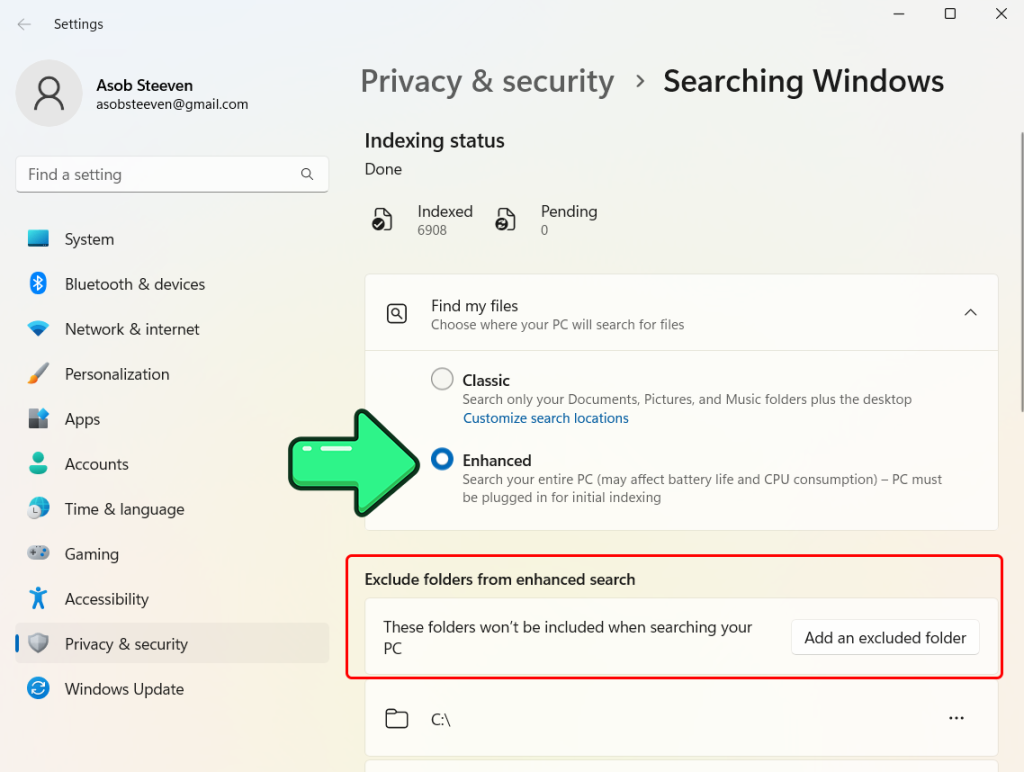
Task: Open System settings in the sidebar
Action: pos(88,239)
